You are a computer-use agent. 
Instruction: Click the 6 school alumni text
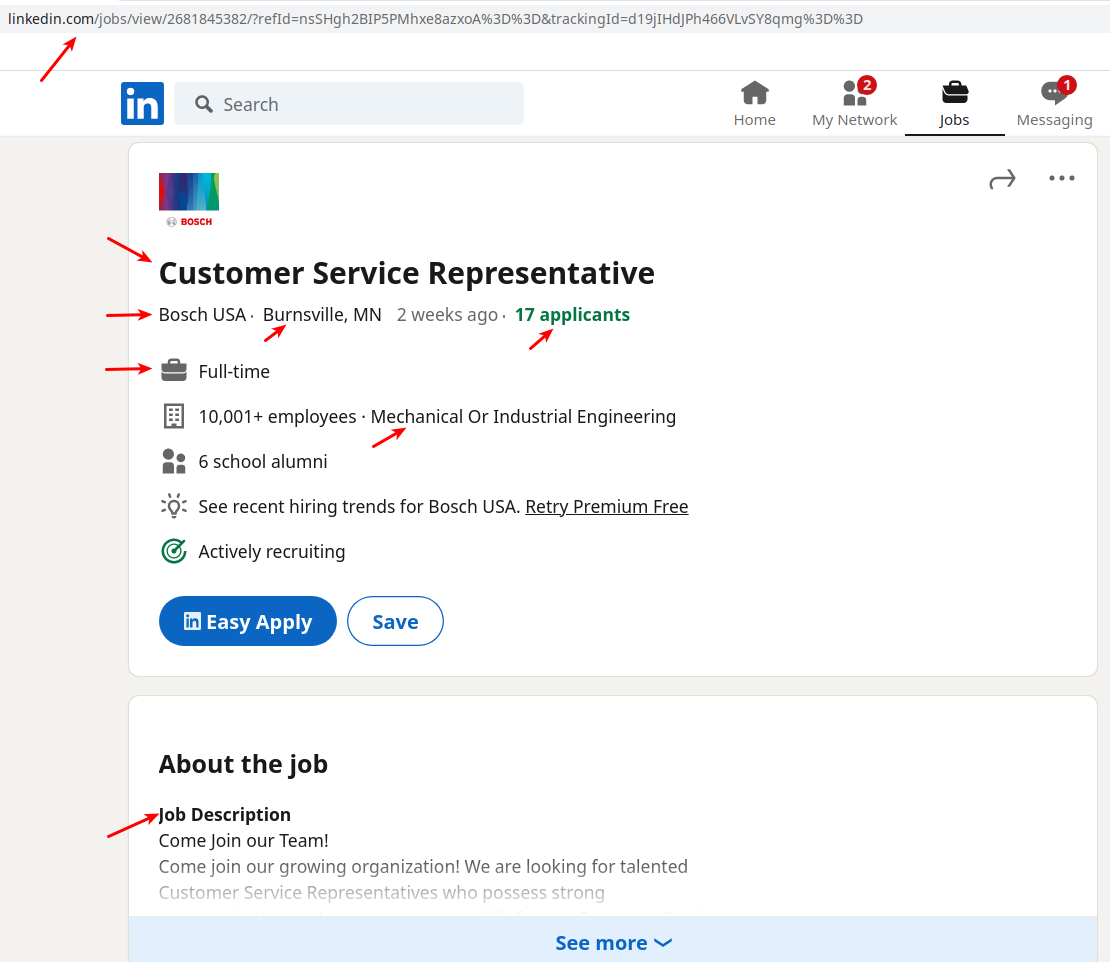[263, 462]
